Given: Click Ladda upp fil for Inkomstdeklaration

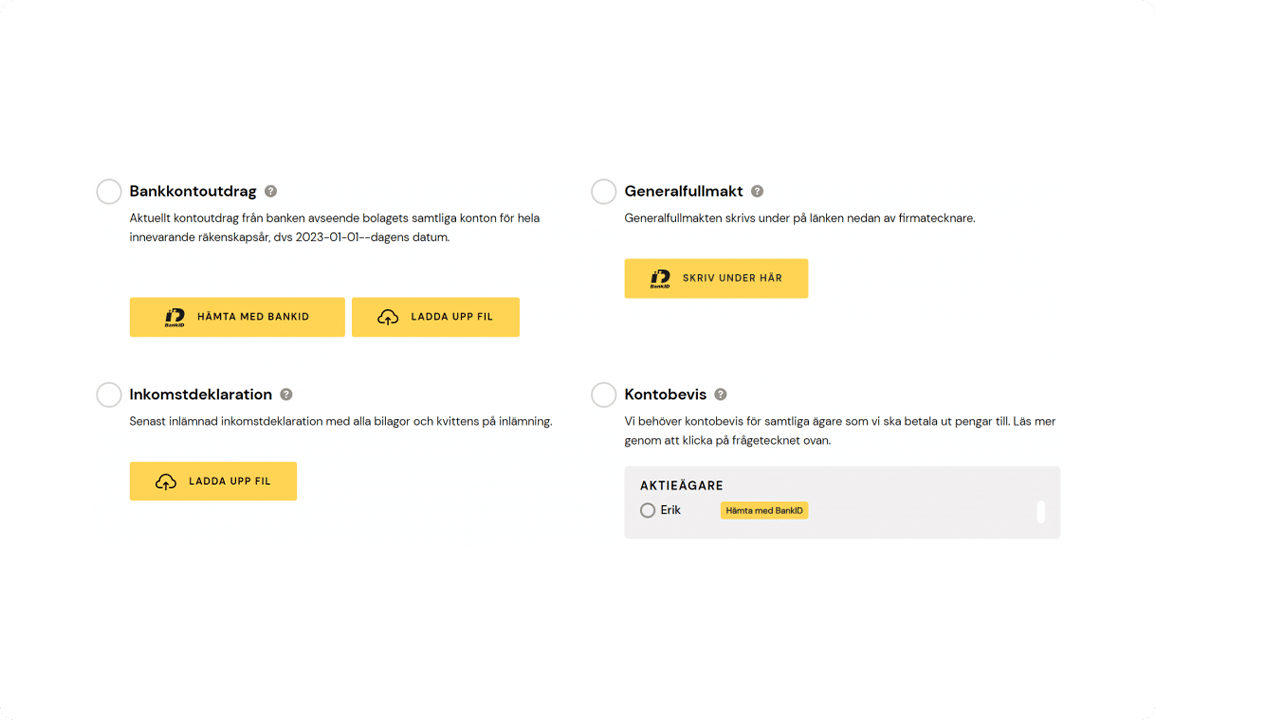Looking at the screenshot, I should pos(213,481).
